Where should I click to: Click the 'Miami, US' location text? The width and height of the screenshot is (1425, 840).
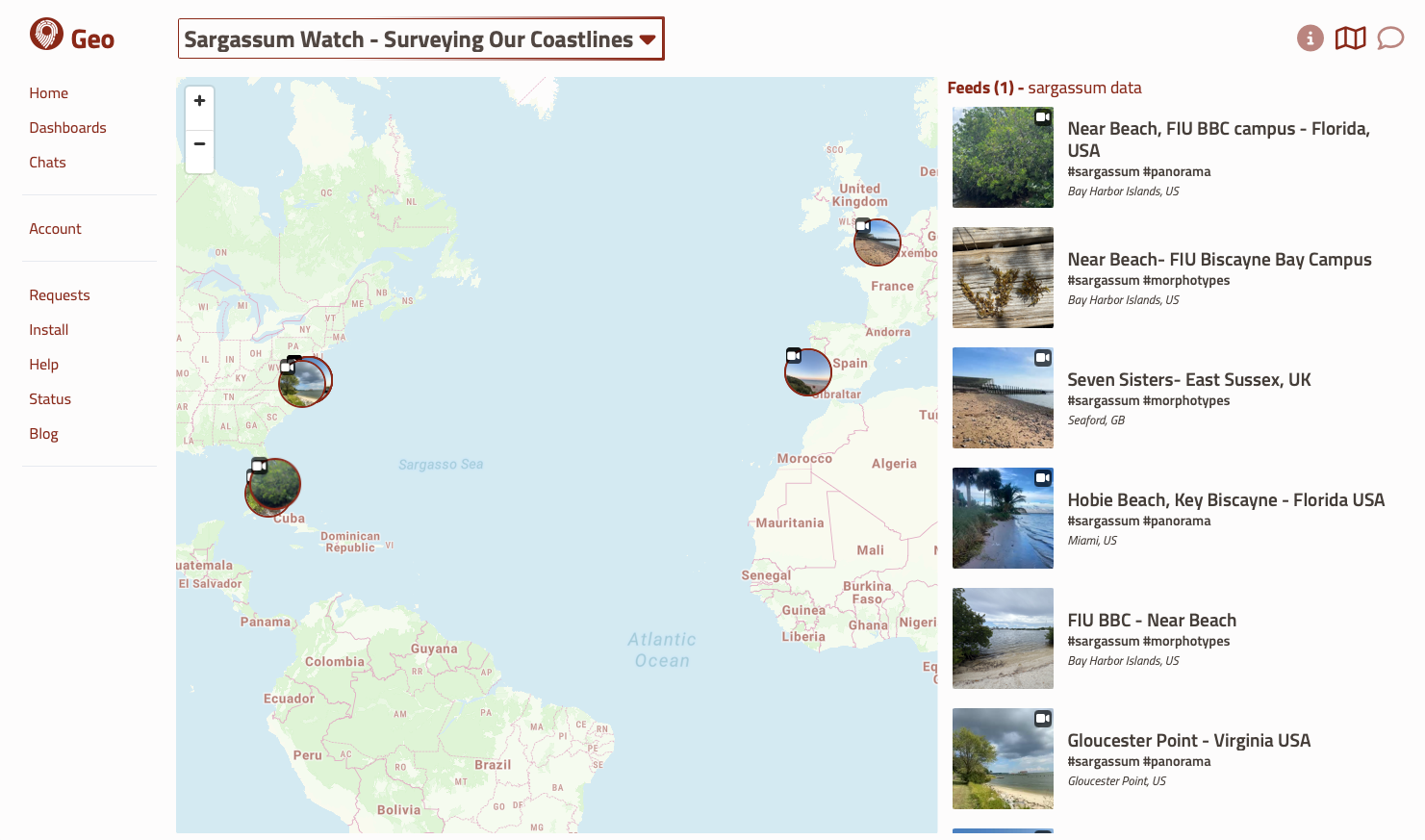coord(1092,541)
